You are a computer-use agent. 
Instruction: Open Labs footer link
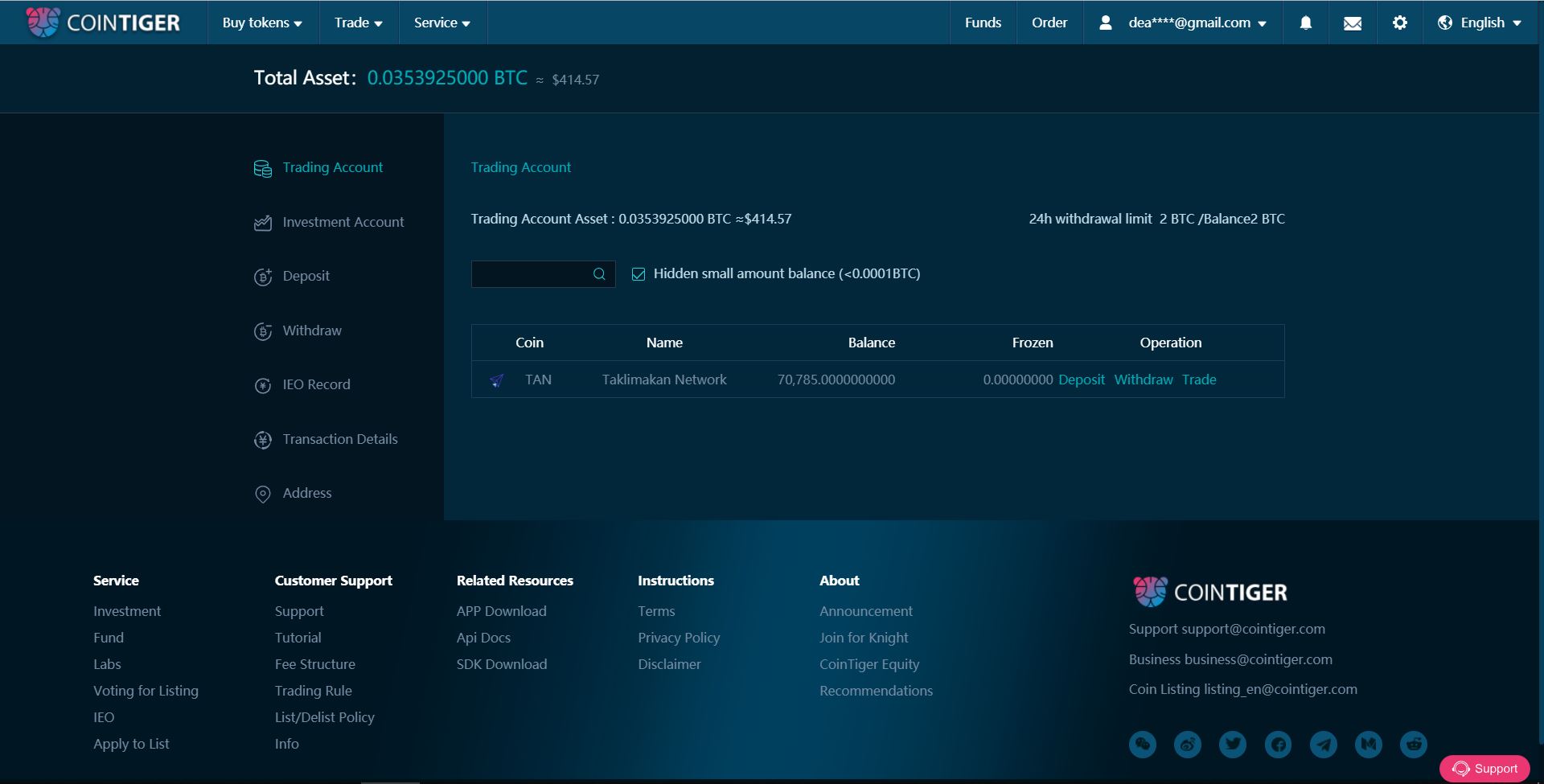[x=107, y=664]
